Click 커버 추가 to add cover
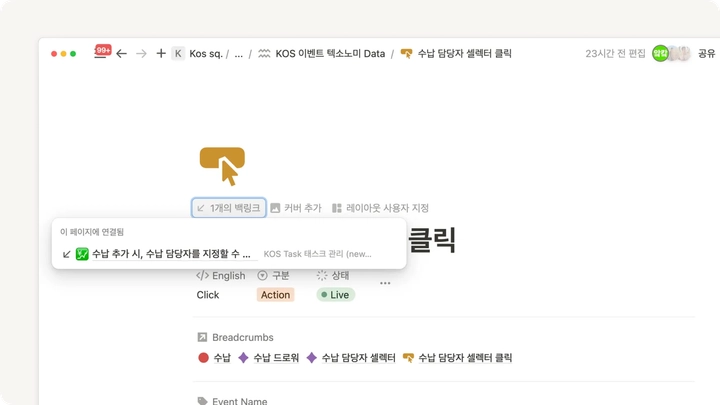Viewport: 720px width, 405px height. pos(296,208)
